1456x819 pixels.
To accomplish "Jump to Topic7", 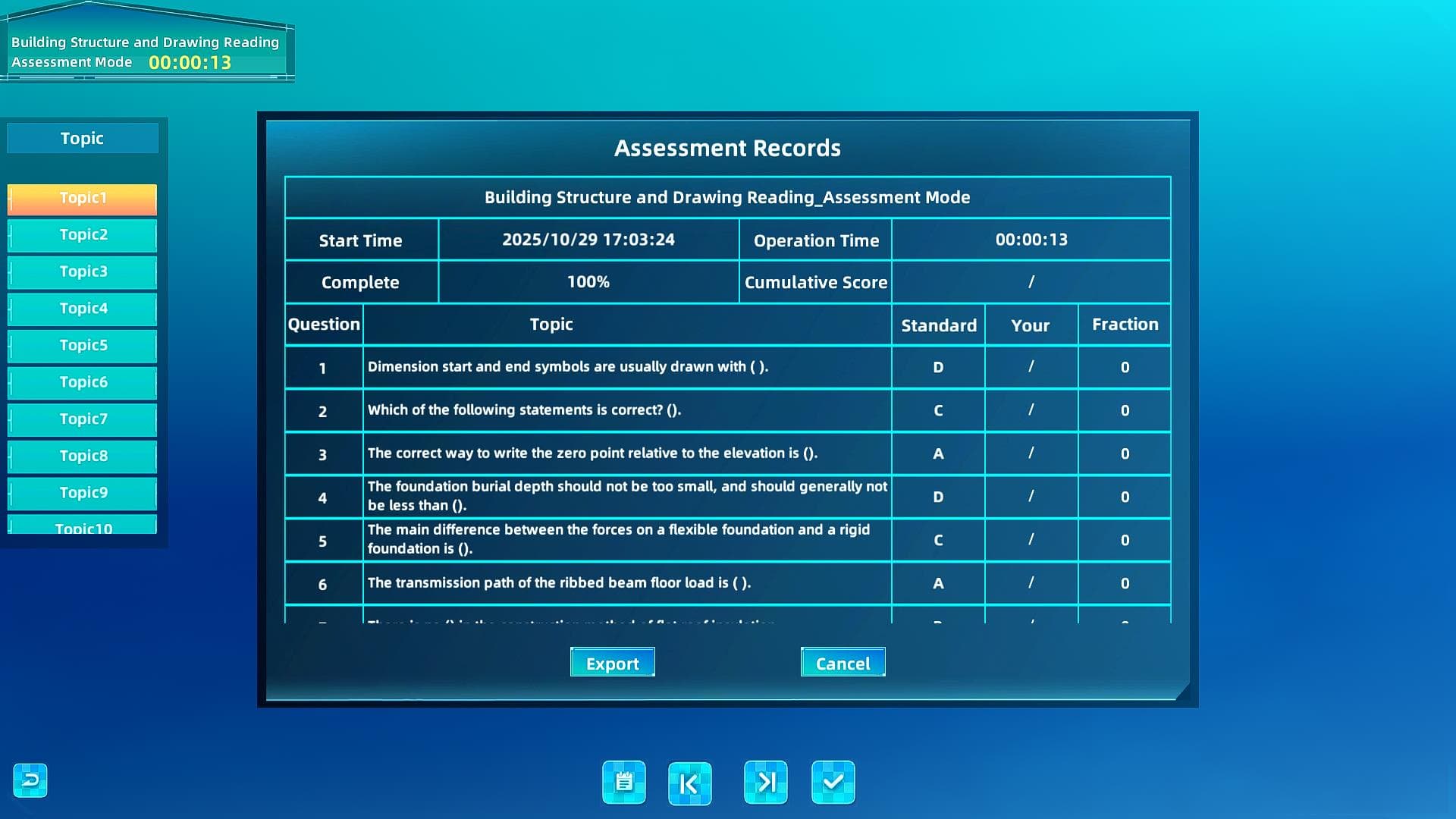I will [83, 419].
